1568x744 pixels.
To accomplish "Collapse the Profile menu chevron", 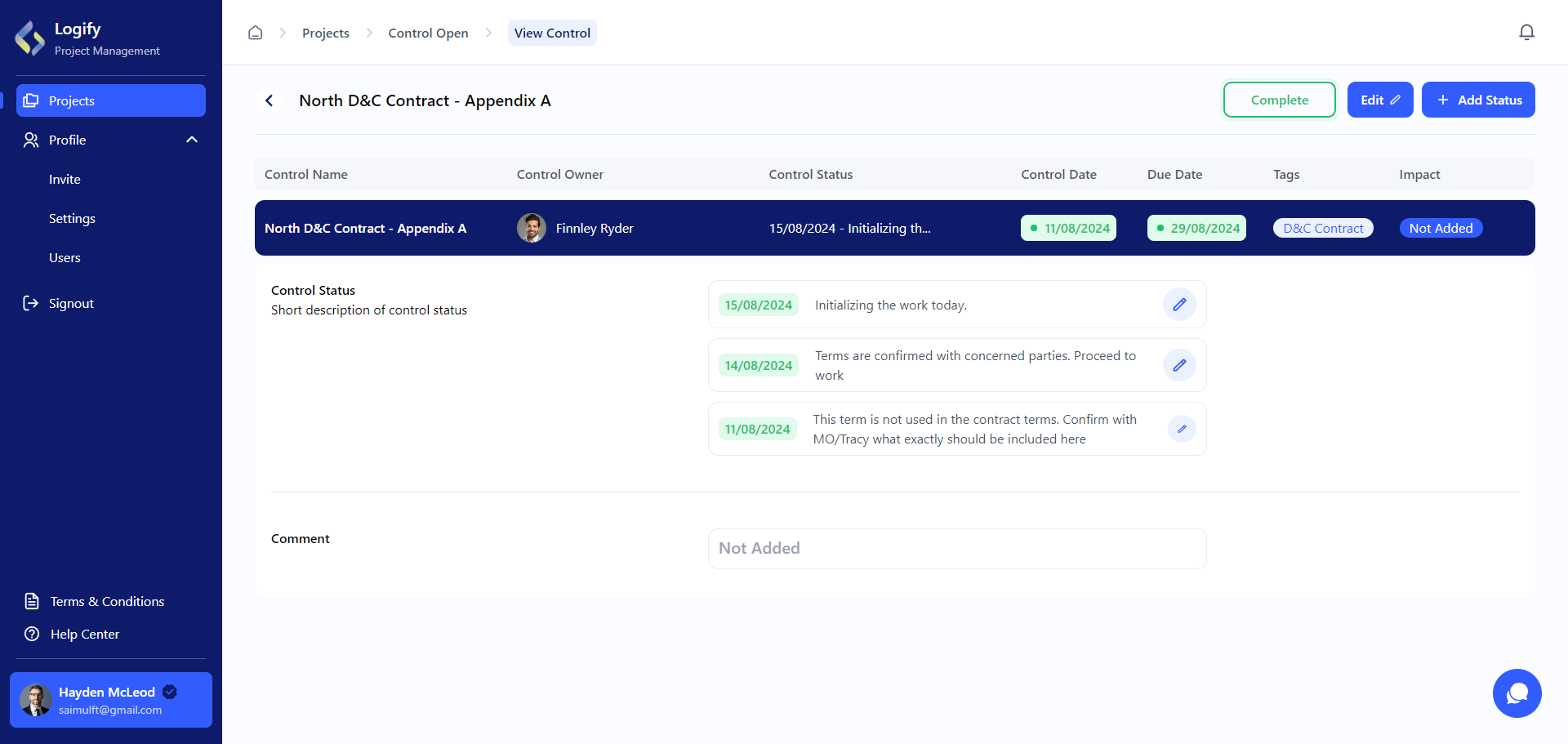I will (192, 140).
